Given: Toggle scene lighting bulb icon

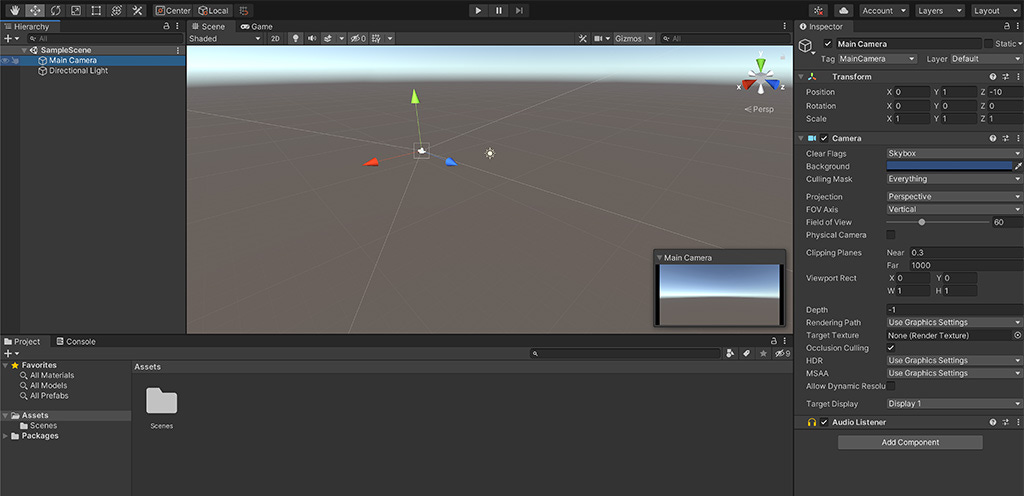Looking at the screenshot, I should click(295, 39).
